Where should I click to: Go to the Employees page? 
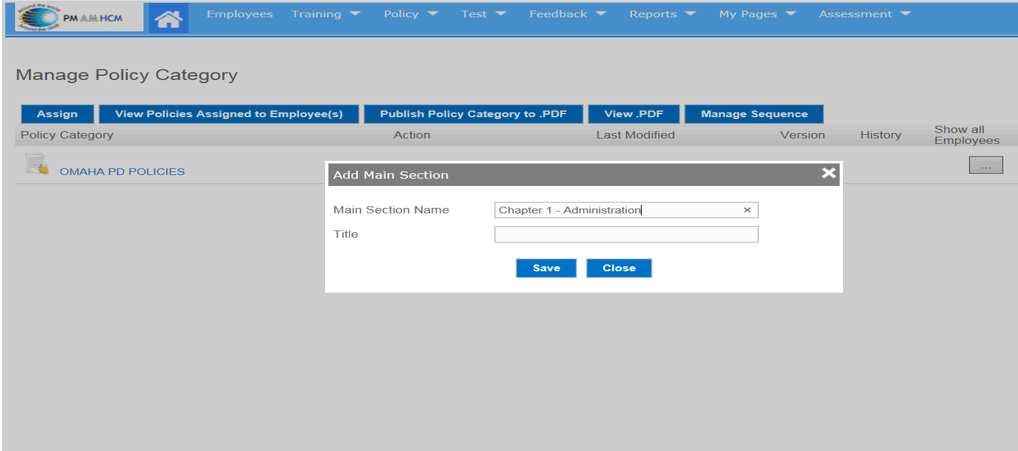pos(239,14)
